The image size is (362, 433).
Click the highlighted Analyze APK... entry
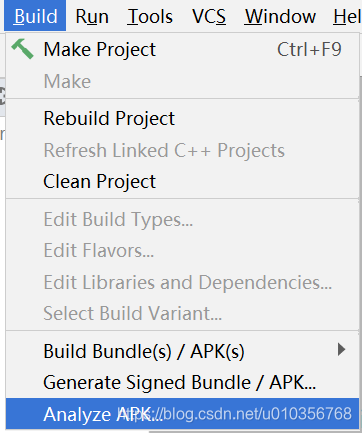[x=182, y=414]
